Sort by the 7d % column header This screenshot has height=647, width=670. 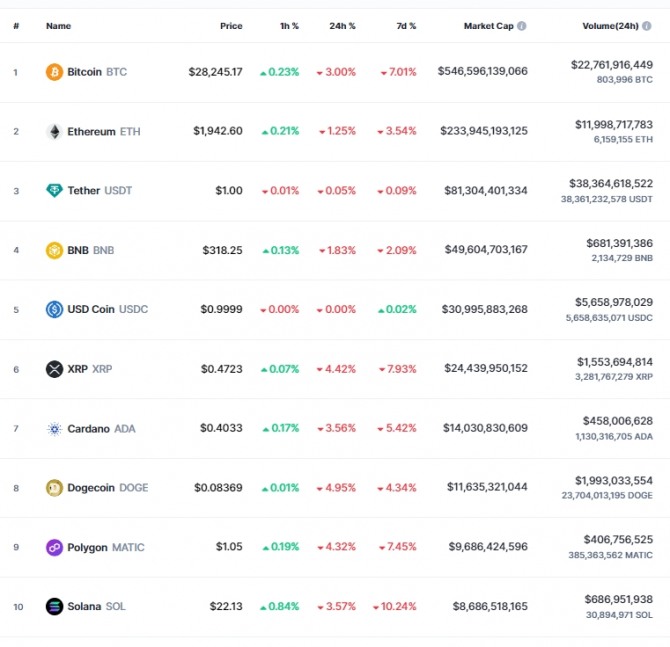pyautogui.click(x=406, y=26)
